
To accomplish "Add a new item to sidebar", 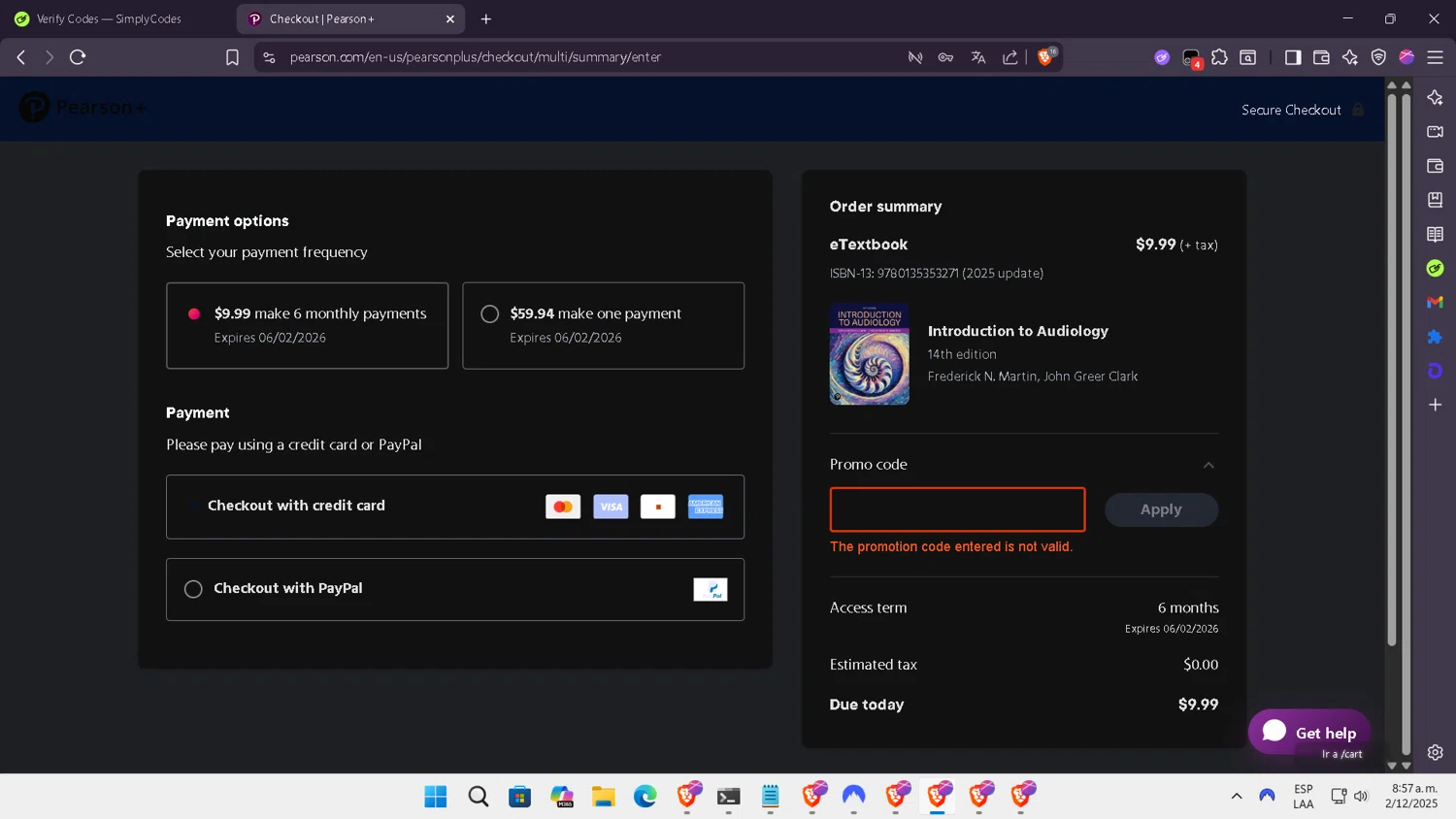I will (x=1435, y=405).
